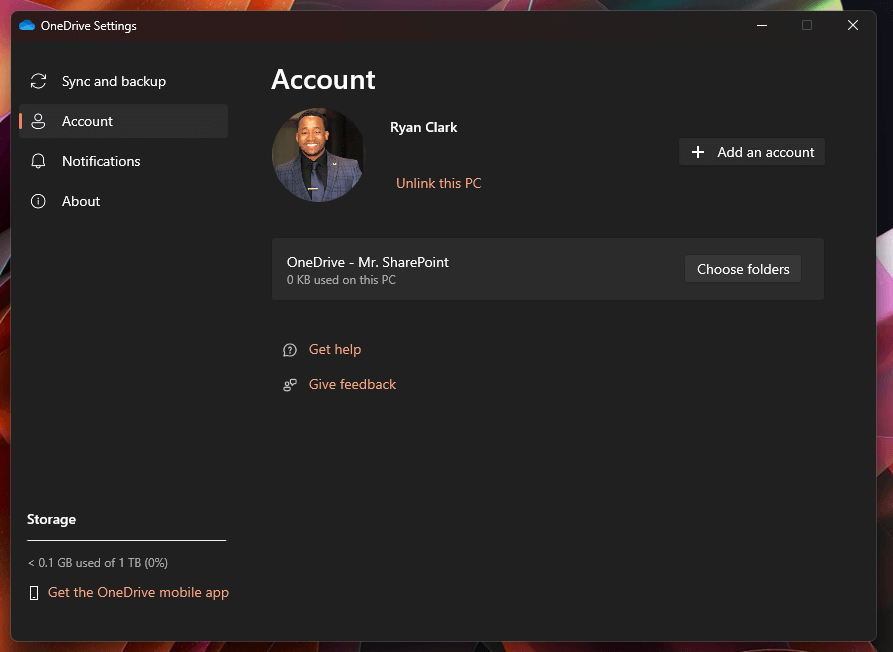This screenshot has height=652, width=893.
Task: Click the bell icon for Notifications
Action: click(38, 161)
